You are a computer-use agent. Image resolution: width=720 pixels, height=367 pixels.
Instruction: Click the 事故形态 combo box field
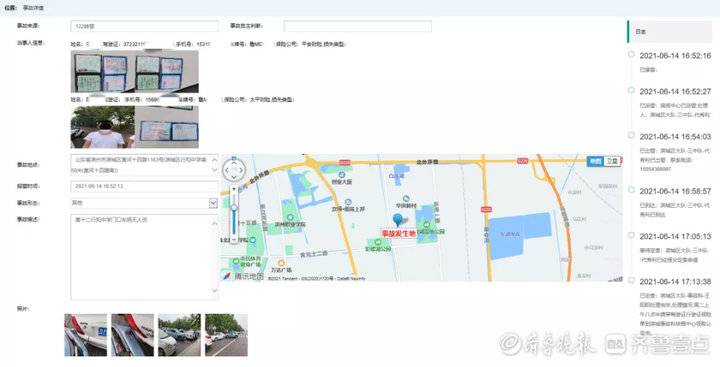(x=145, y=203)
